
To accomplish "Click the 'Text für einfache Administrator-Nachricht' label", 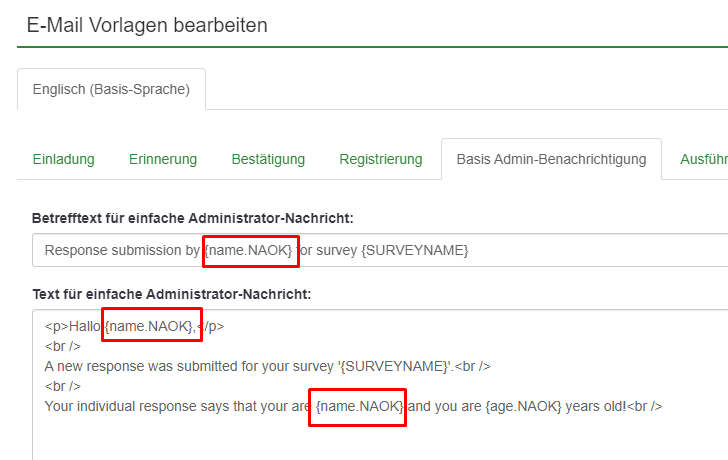I will click(172, 293).
